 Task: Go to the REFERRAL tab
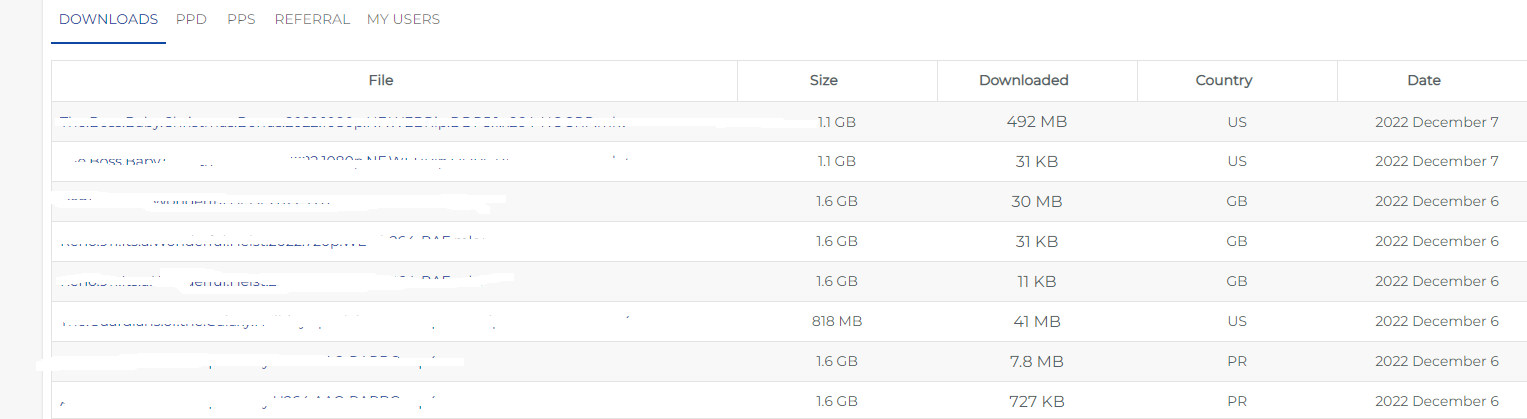312,19
